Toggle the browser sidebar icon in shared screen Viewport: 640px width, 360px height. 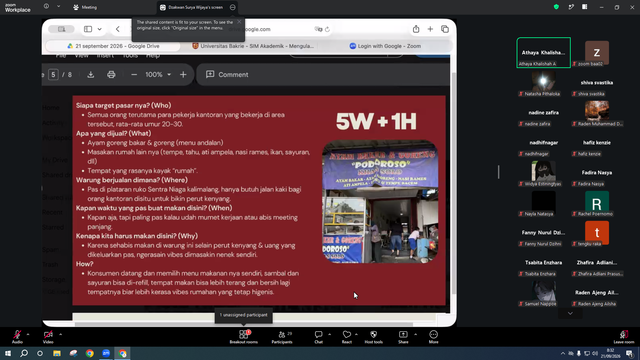tap(88, 29)
